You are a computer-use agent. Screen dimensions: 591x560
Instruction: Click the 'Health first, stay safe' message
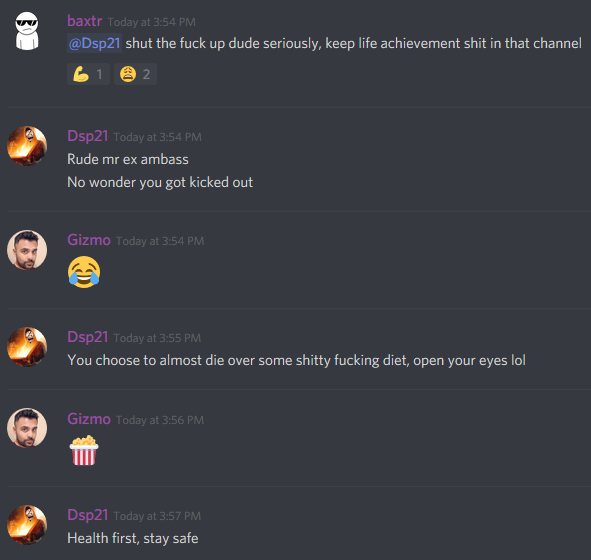[x=133, y=538]
